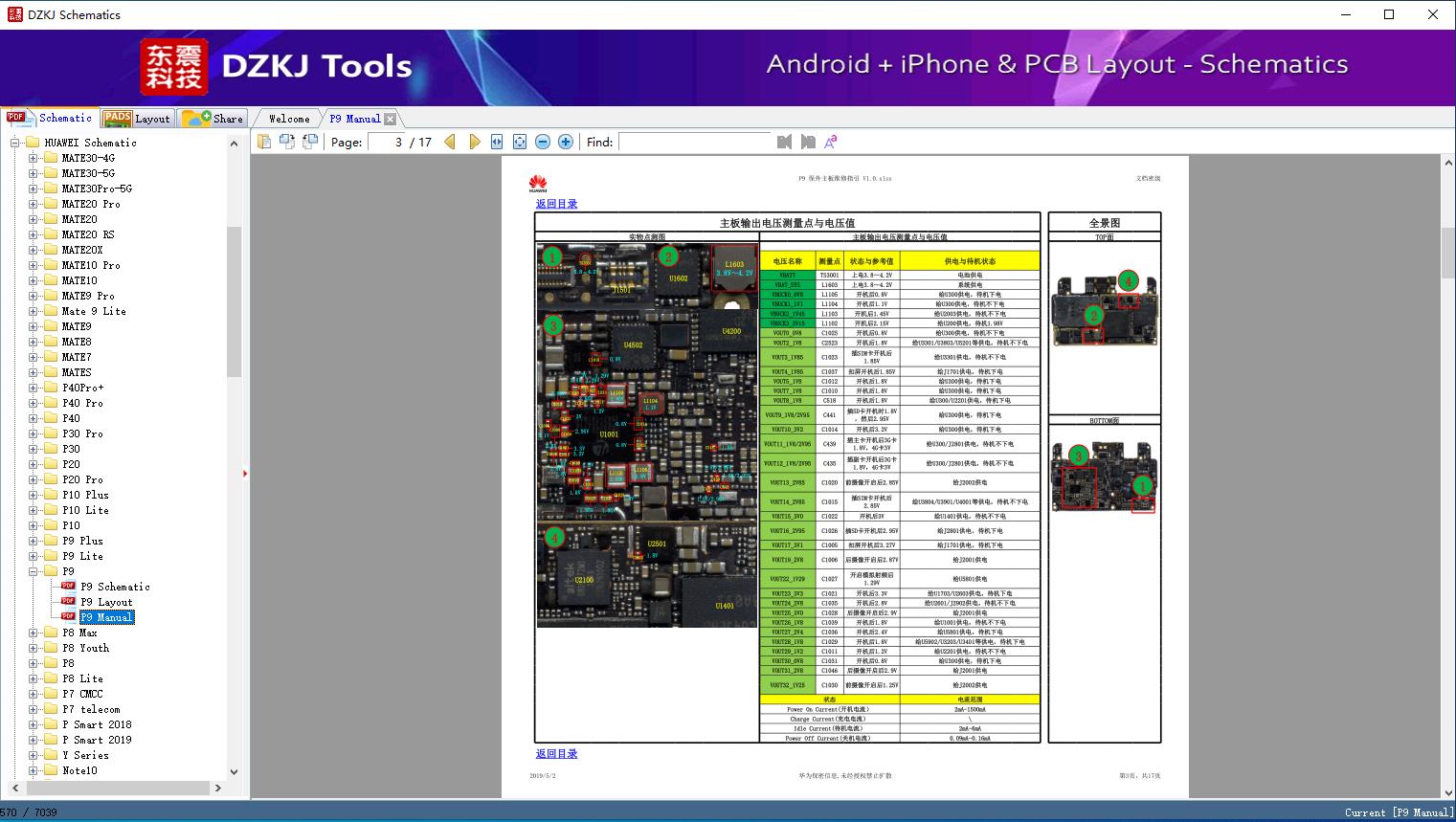Click the top 返回目录 link
This screenshot has width=1456, height=822.
point(556,204)
